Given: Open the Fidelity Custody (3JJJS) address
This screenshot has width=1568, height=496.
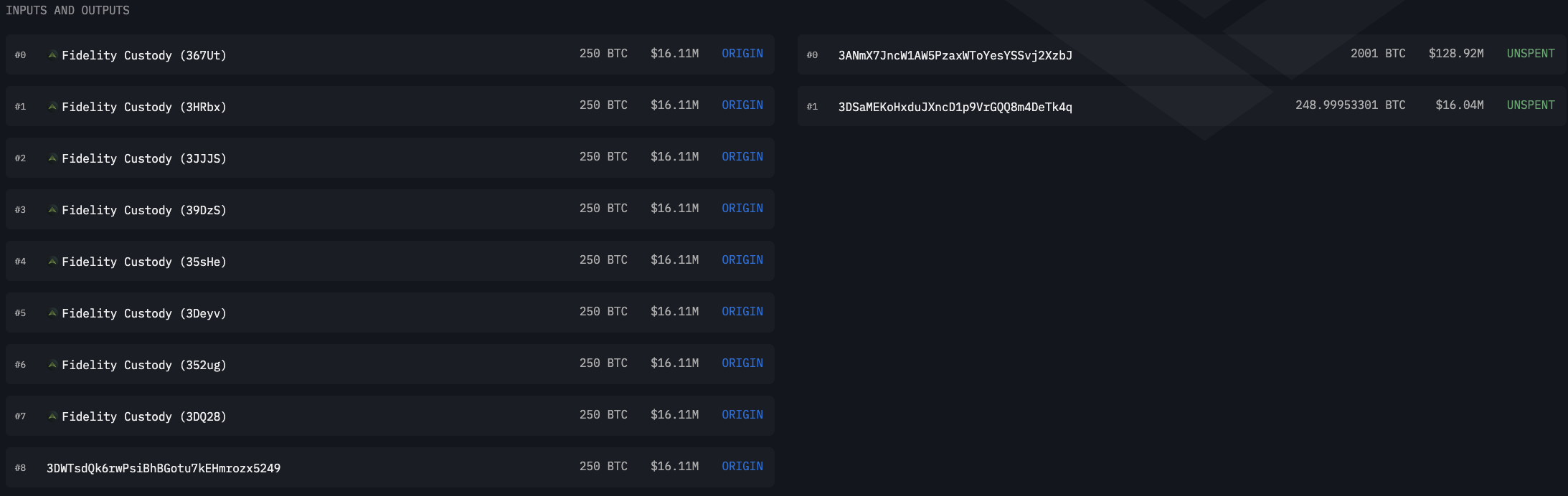Looking at the screenshot, I should coord(143,158).
